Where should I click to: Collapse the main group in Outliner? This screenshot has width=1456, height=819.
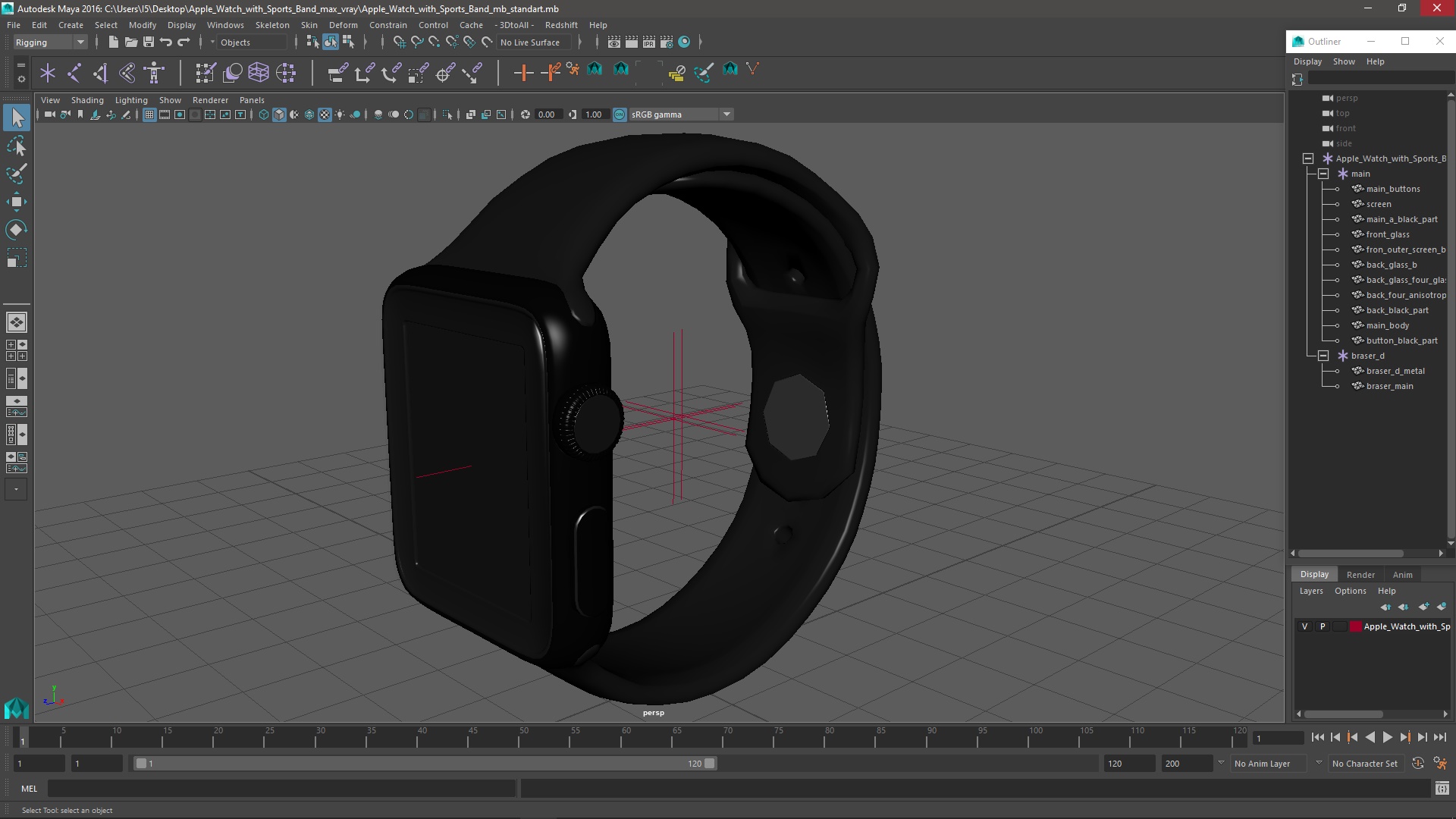1323,174
